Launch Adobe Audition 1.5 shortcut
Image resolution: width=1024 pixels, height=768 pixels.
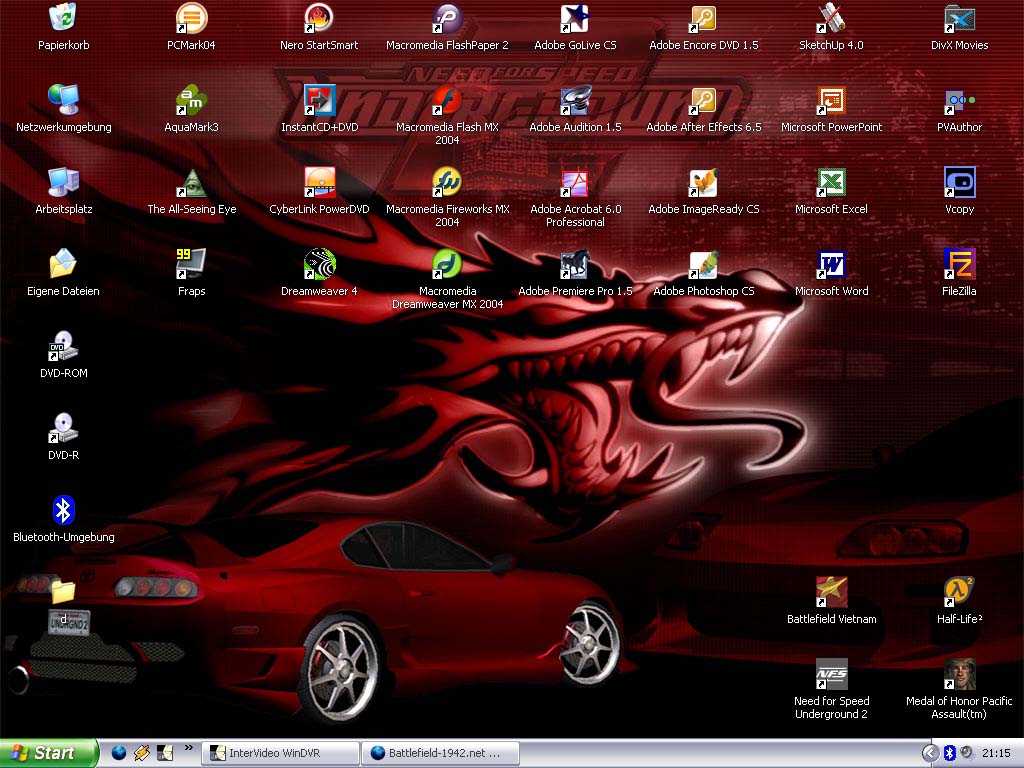575,101
